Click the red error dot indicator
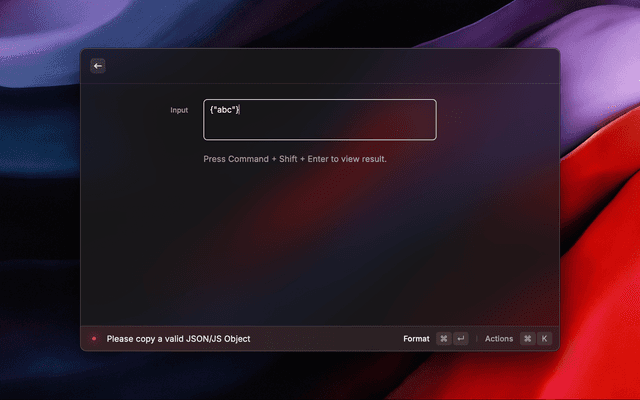The height and width of the screenshot is (400, 640). tap(94, 339)
